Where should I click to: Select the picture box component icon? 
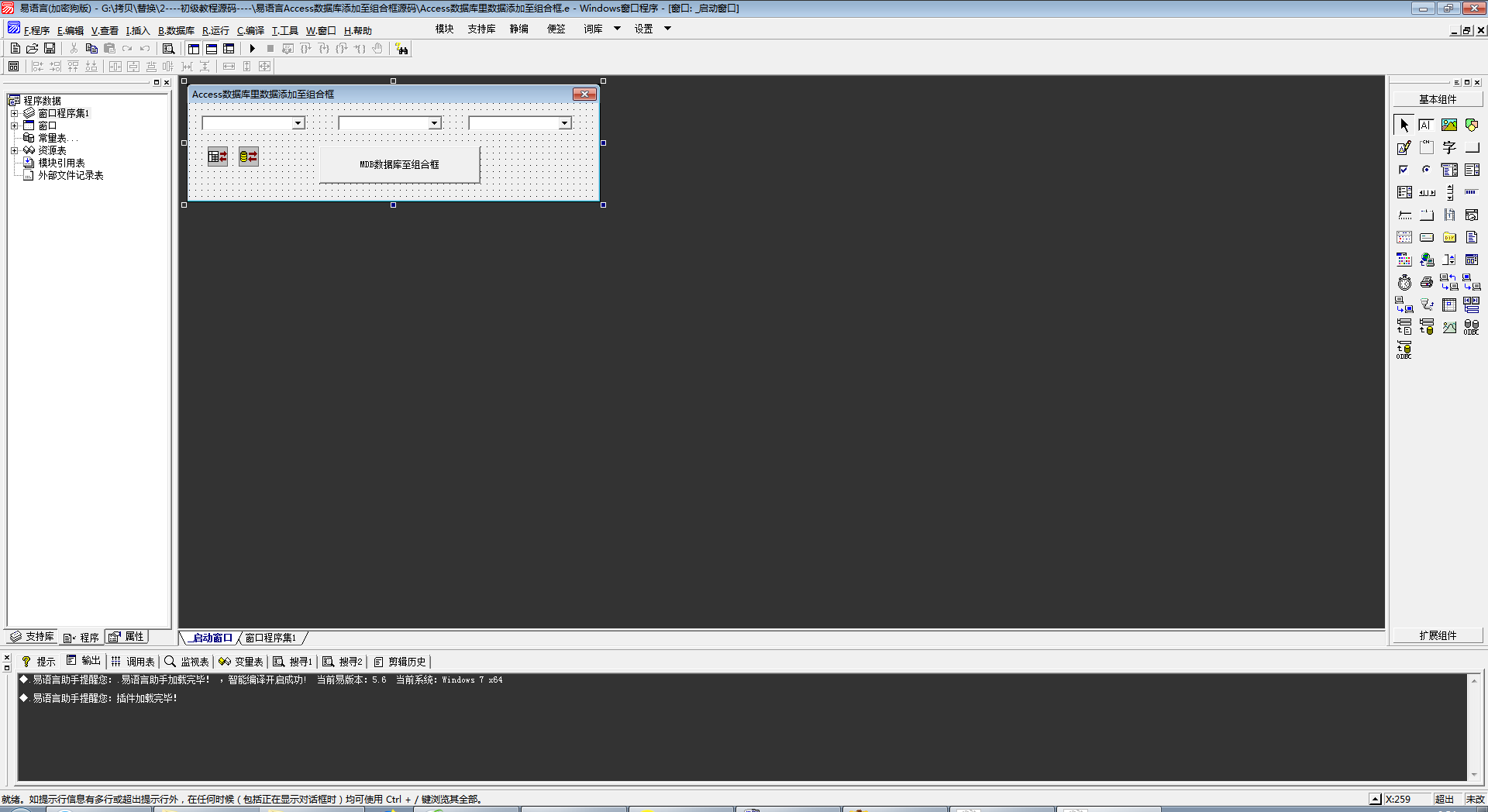[1449, 125]
